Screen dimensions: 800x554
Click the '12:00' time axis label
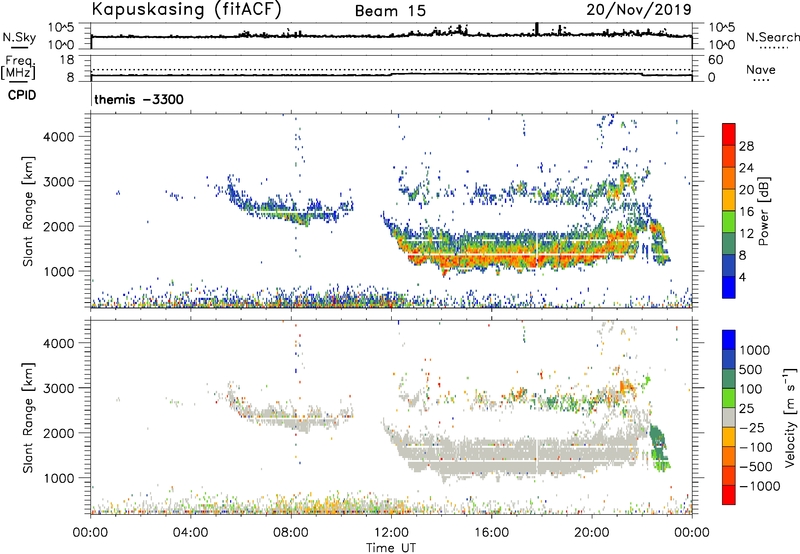point(391,533)
